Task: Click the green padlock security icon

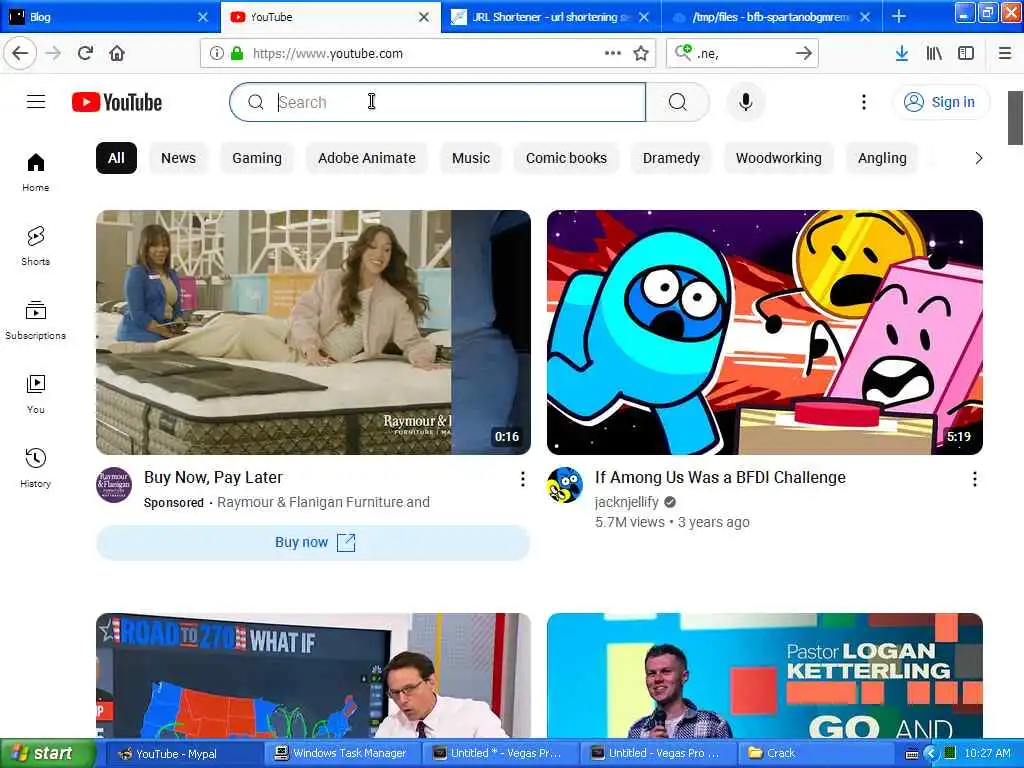Action: 237,53
